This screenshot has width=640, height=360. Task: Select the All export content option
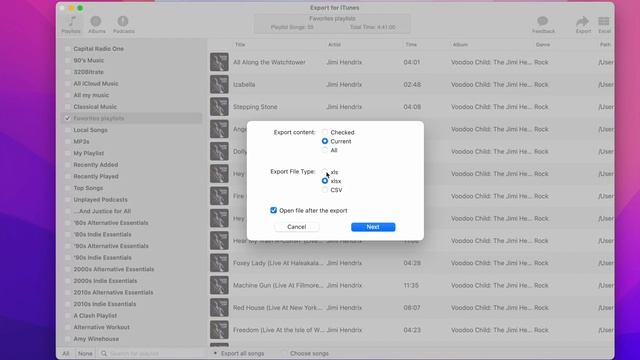(325, 150)
